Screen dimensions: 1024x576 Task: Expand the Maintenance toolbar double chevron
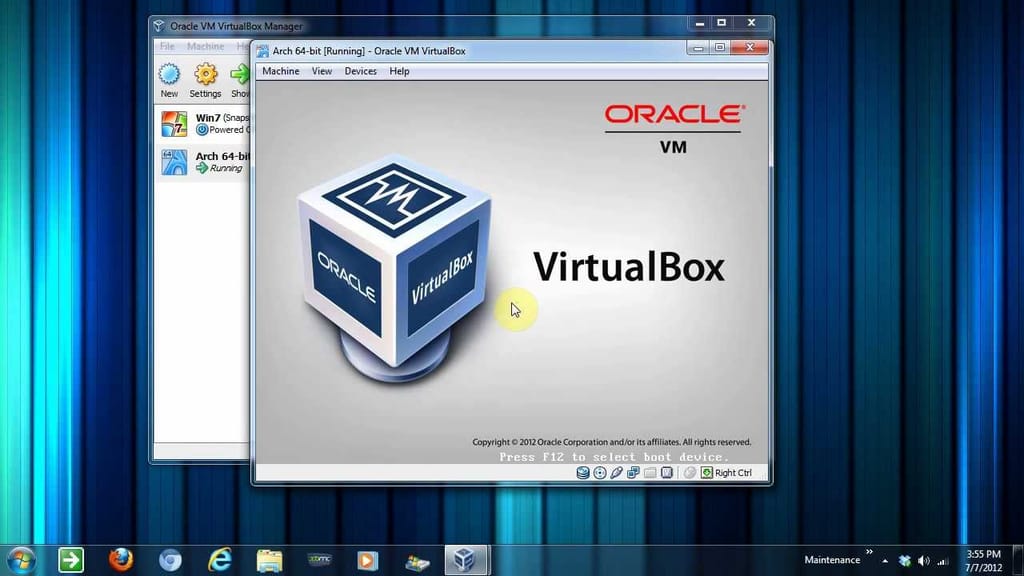click(869, 552)
